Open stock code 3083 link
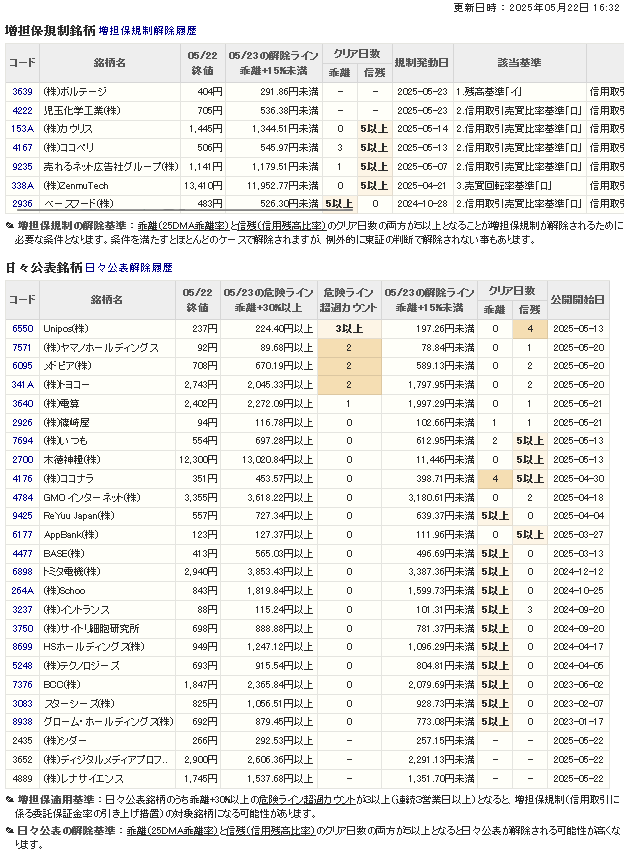The height and width of the screenshot is (860, 634). pyautogui.click(x=22, y=704)
